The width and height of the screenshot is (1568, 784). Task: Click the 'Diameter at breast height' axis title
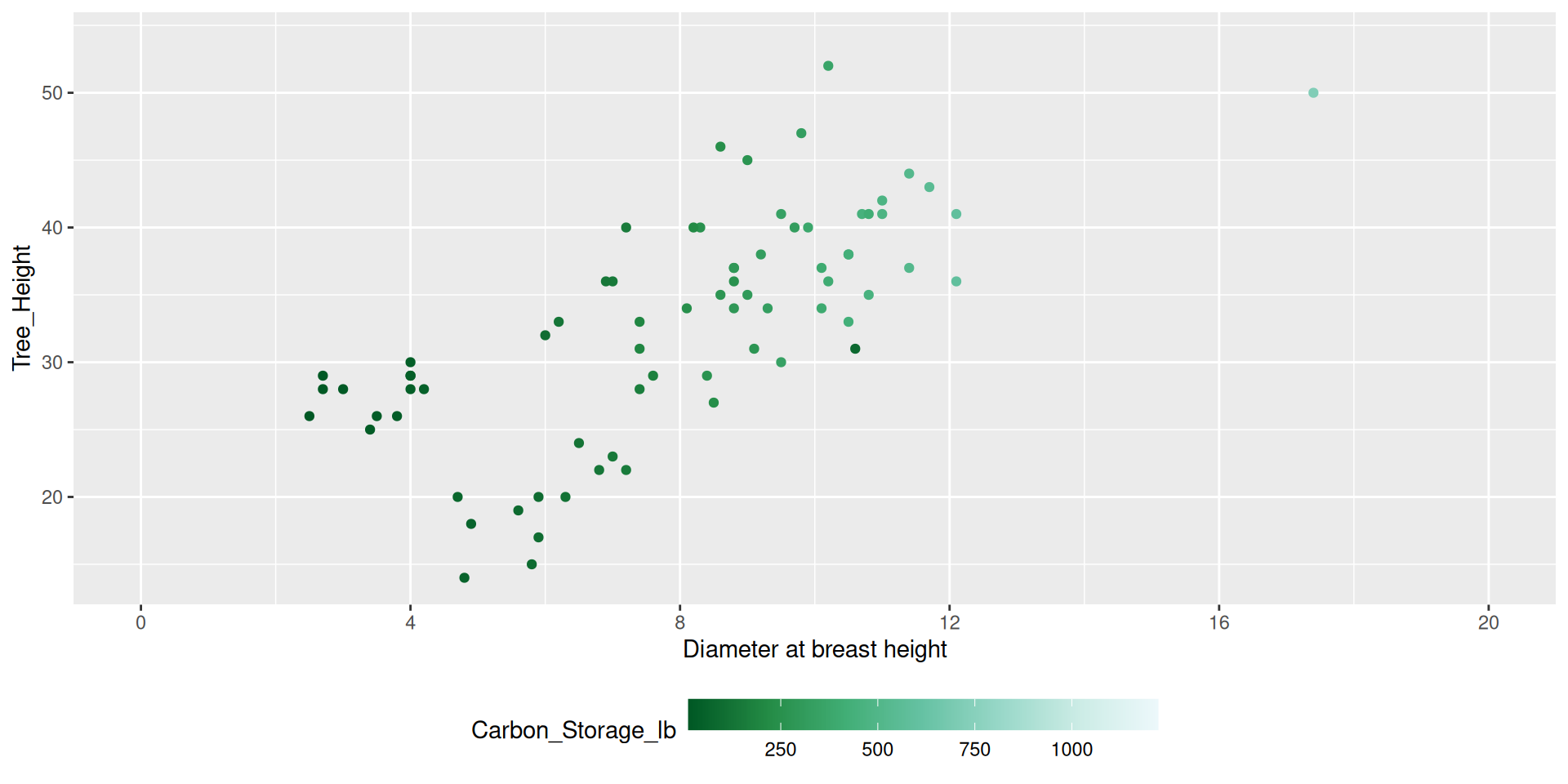[814, 649]
